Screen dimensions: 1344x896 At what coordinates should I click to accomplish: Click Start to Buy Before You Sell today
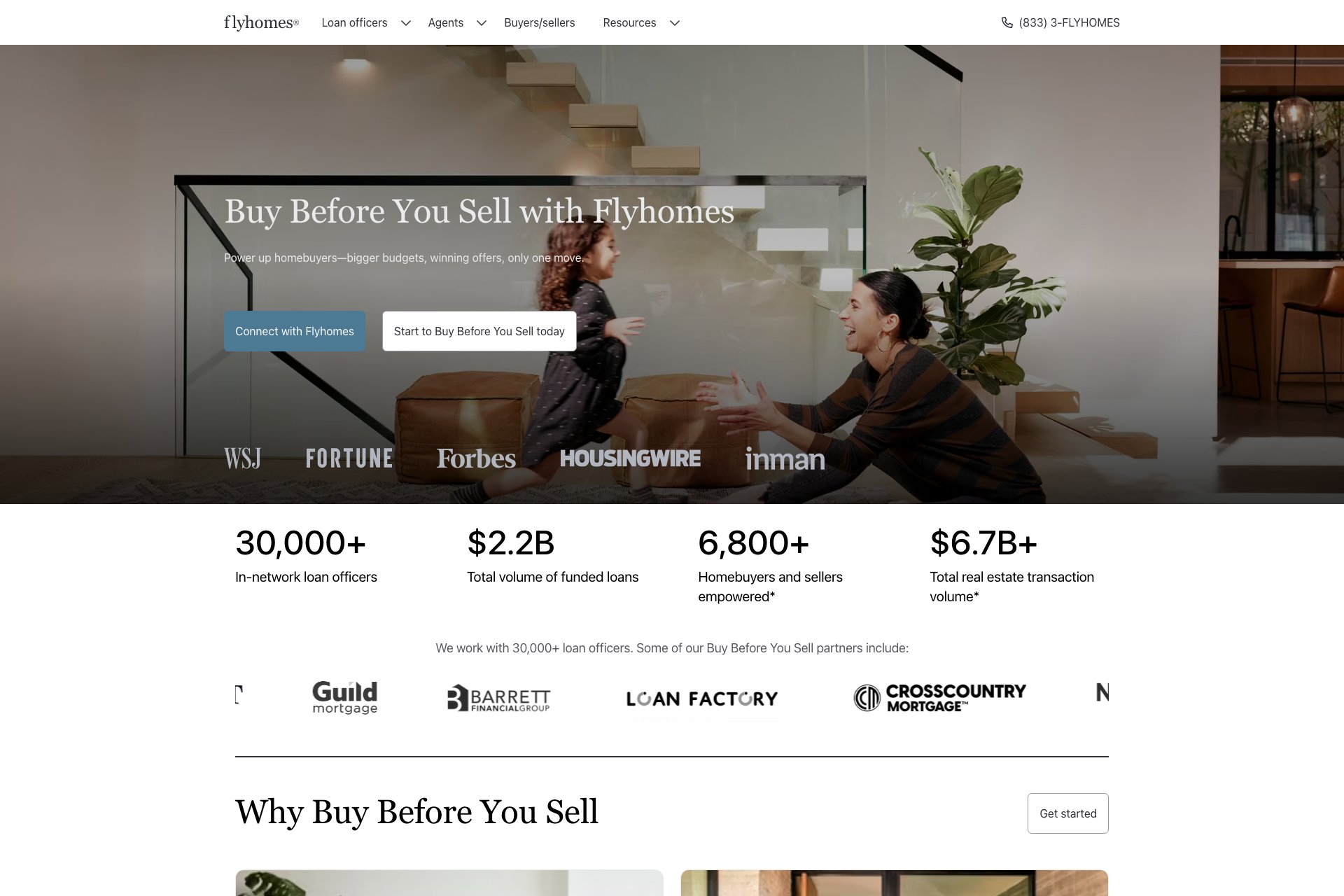[479, 331]
